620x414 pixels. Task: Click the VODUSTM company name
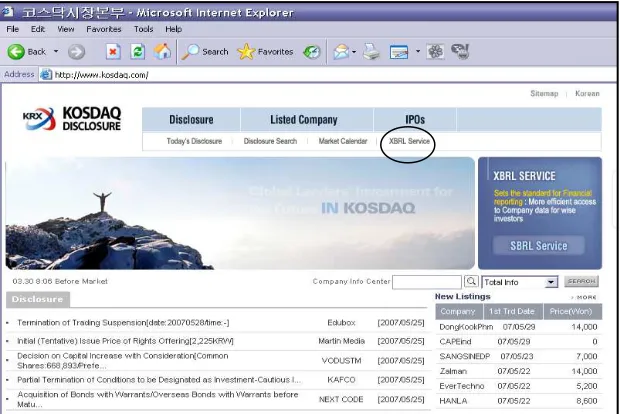pos(341,361)
